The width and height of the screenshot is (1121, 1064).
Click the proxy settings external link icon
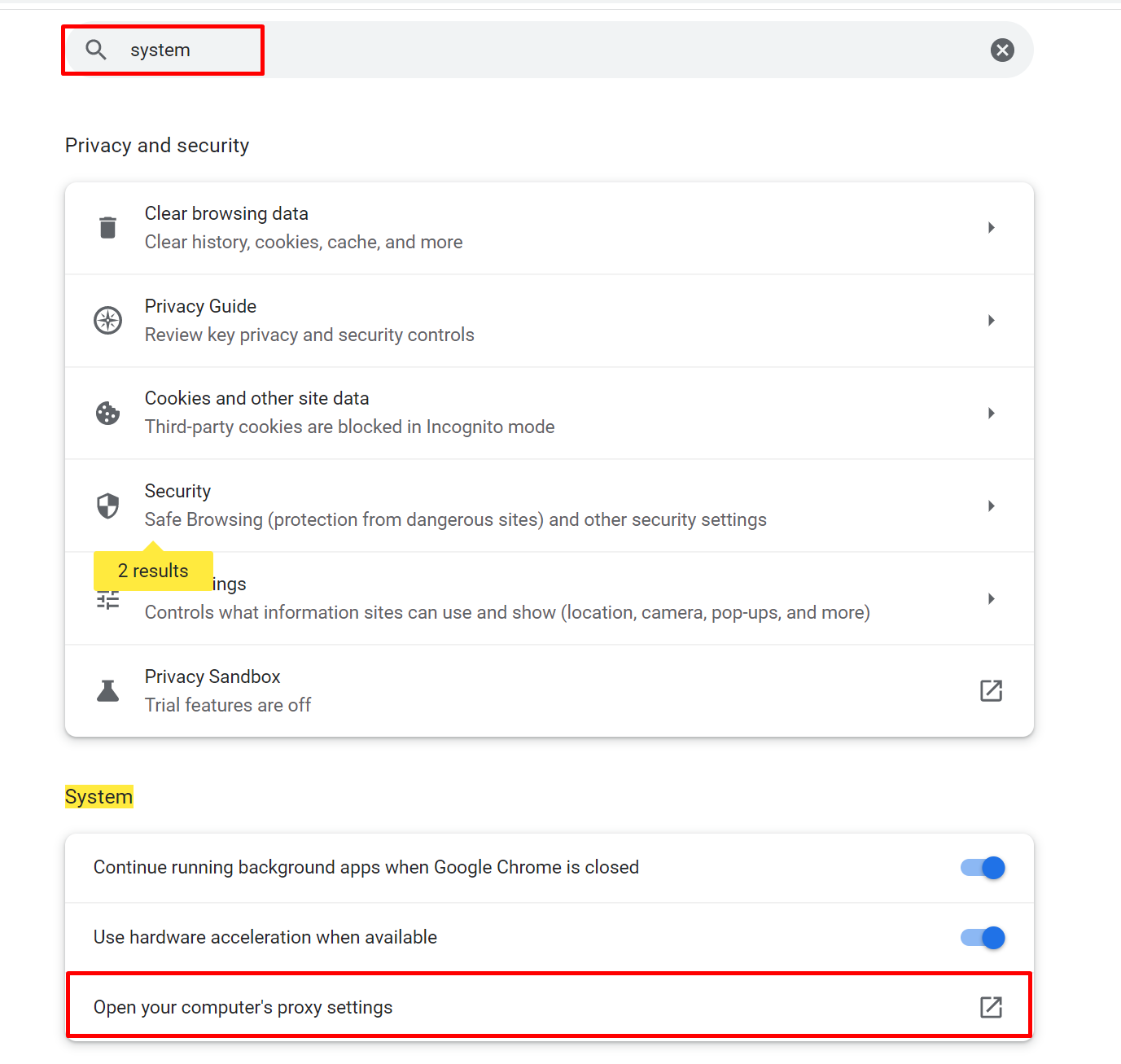click(x=991, y=1007)
